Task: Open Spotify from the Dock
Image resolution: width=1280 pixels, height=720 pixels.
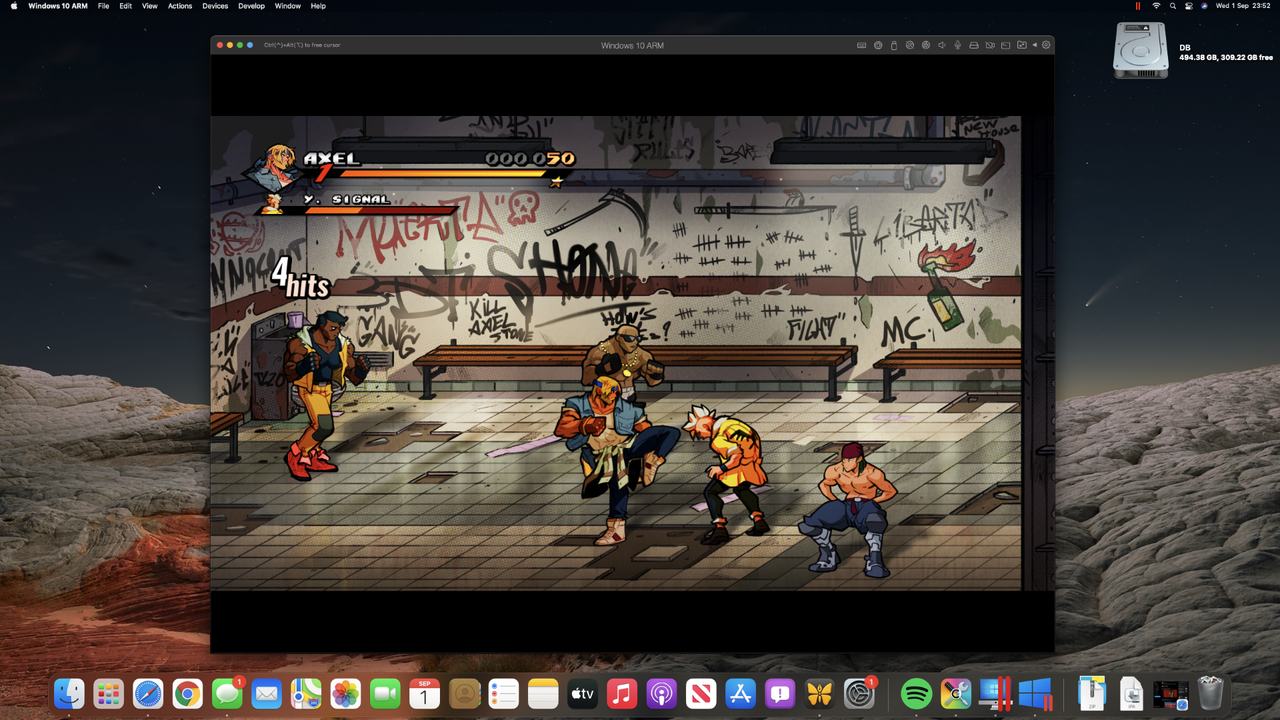Action: click(x=916, y=693)
